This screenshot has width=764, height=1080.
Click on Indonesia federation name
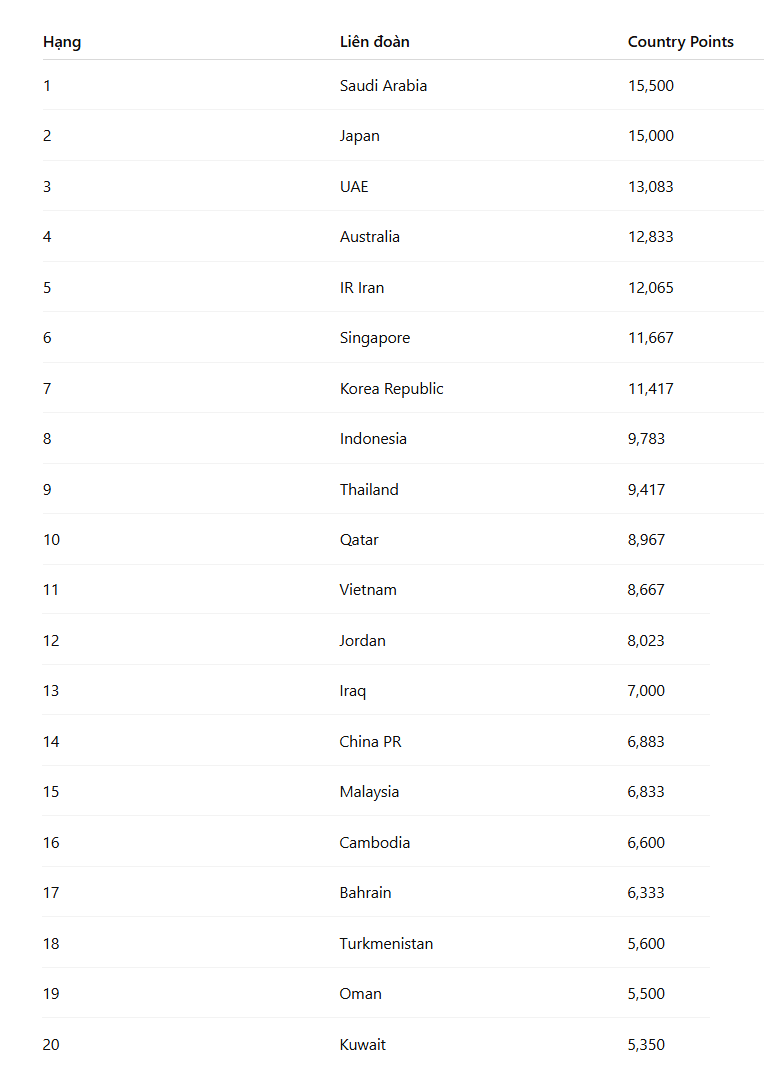click(373, 439)
